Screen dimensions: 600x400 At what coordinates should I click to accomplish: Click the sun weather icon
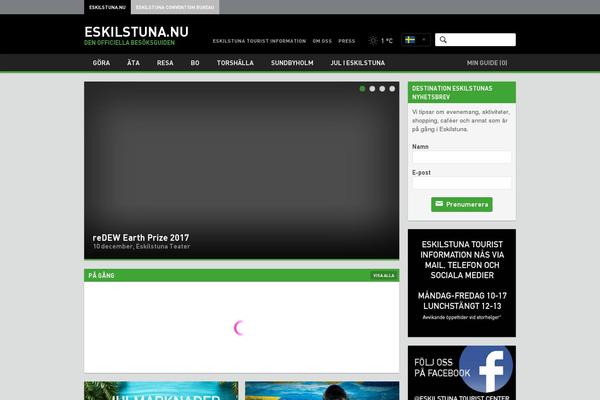pos(373,40)
